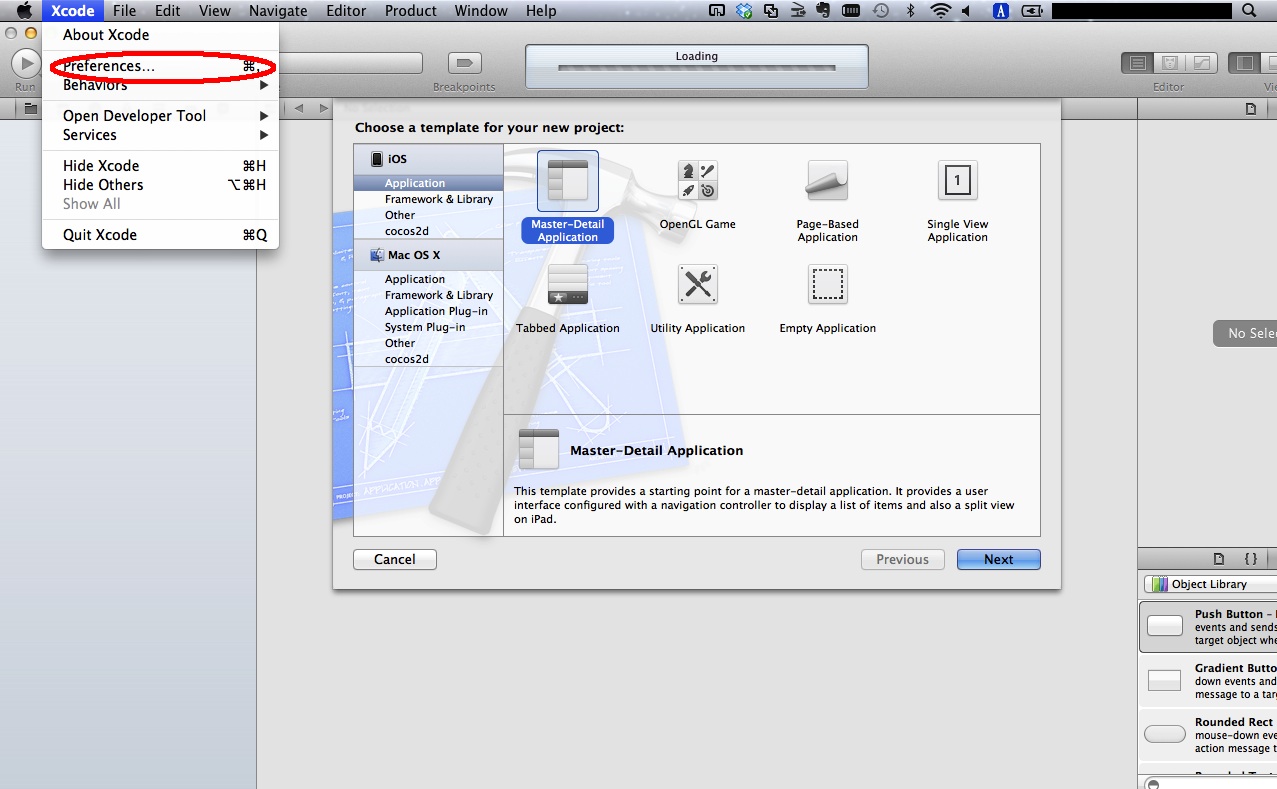
Task: Open the Object Library dropdown
Action: pos(1210,584)
